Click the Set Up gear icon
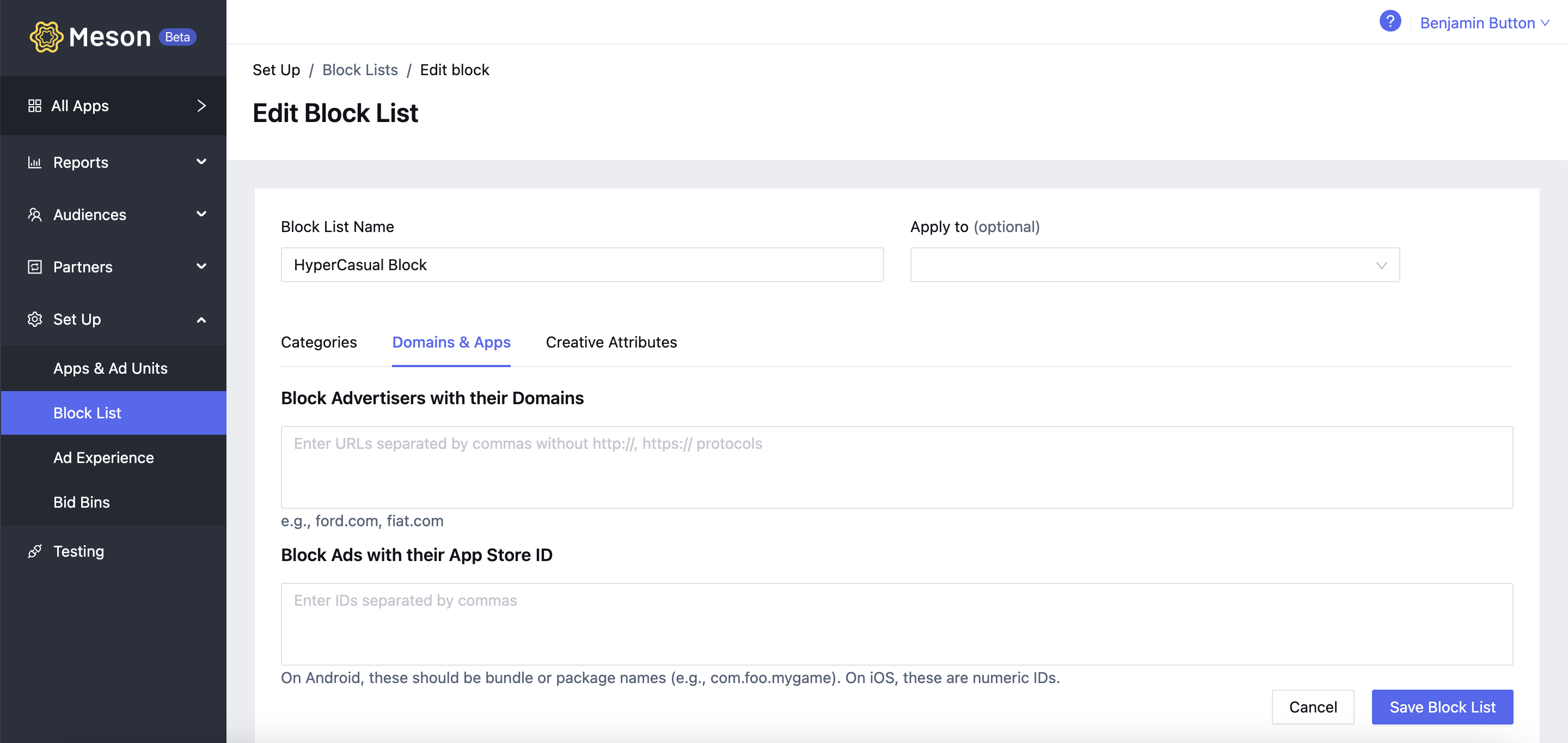Image resolution: width=1568 pixels, height=743 pixels. coord(35,319)
